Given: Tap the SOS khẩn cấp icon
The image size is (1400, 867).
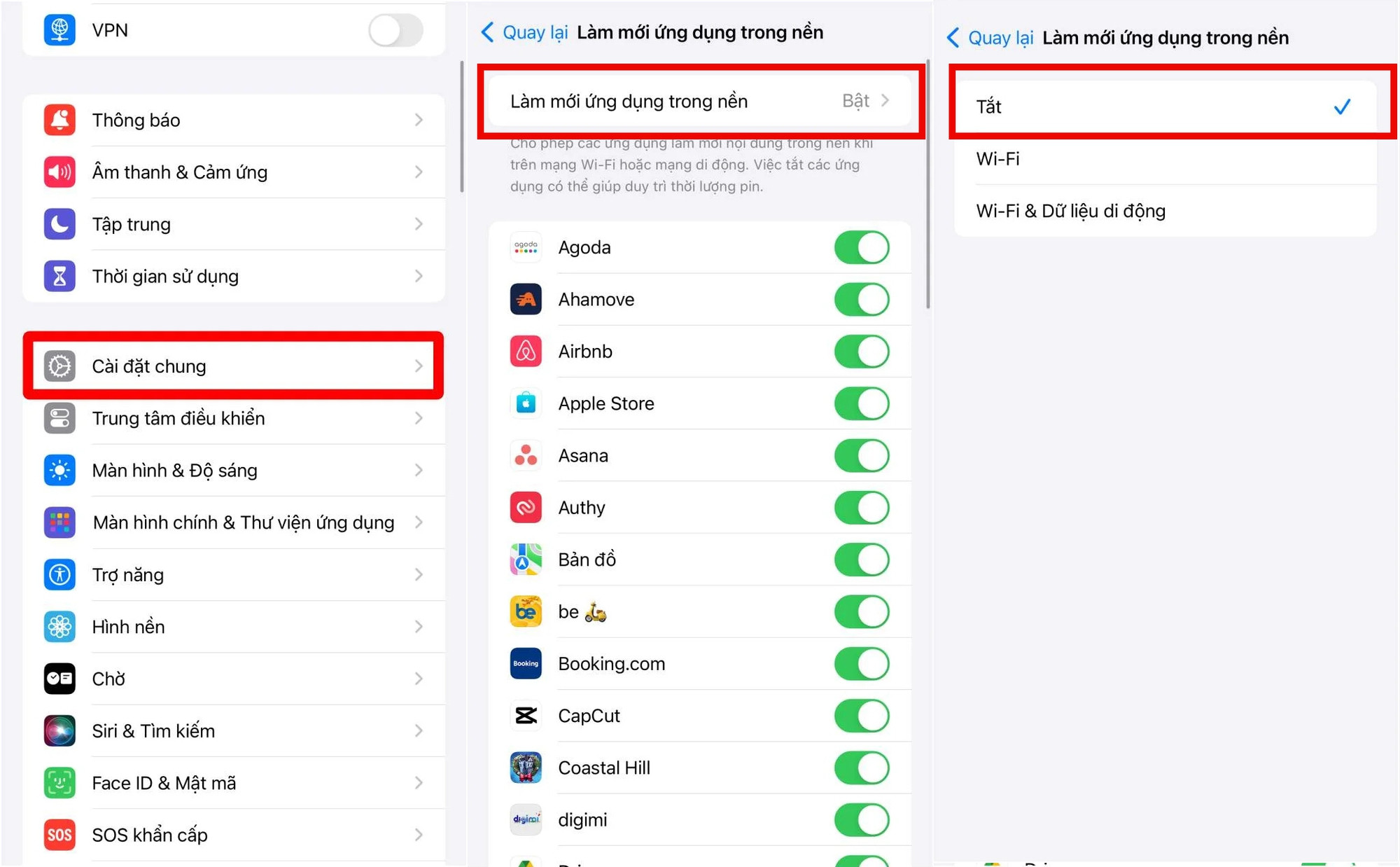Looking at the screenshot, I should [59, 835].
